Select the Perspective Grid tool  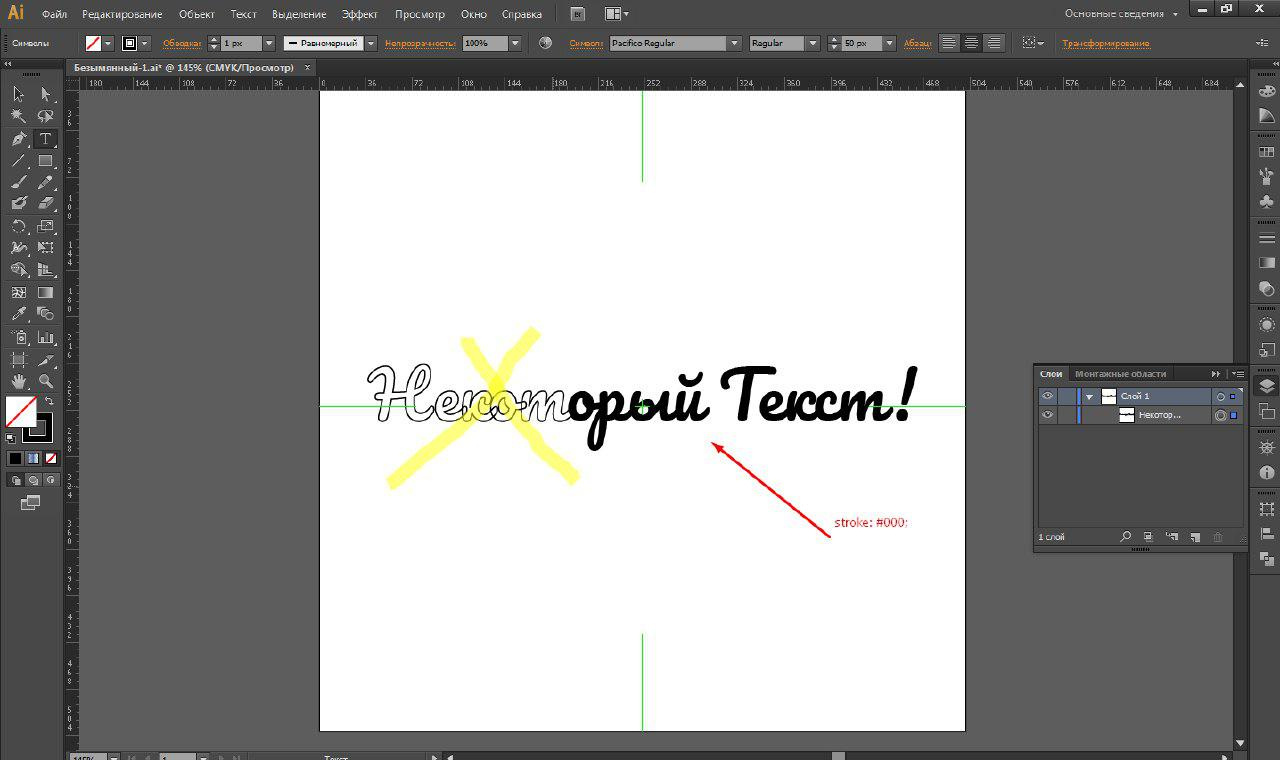coord(45,270)
